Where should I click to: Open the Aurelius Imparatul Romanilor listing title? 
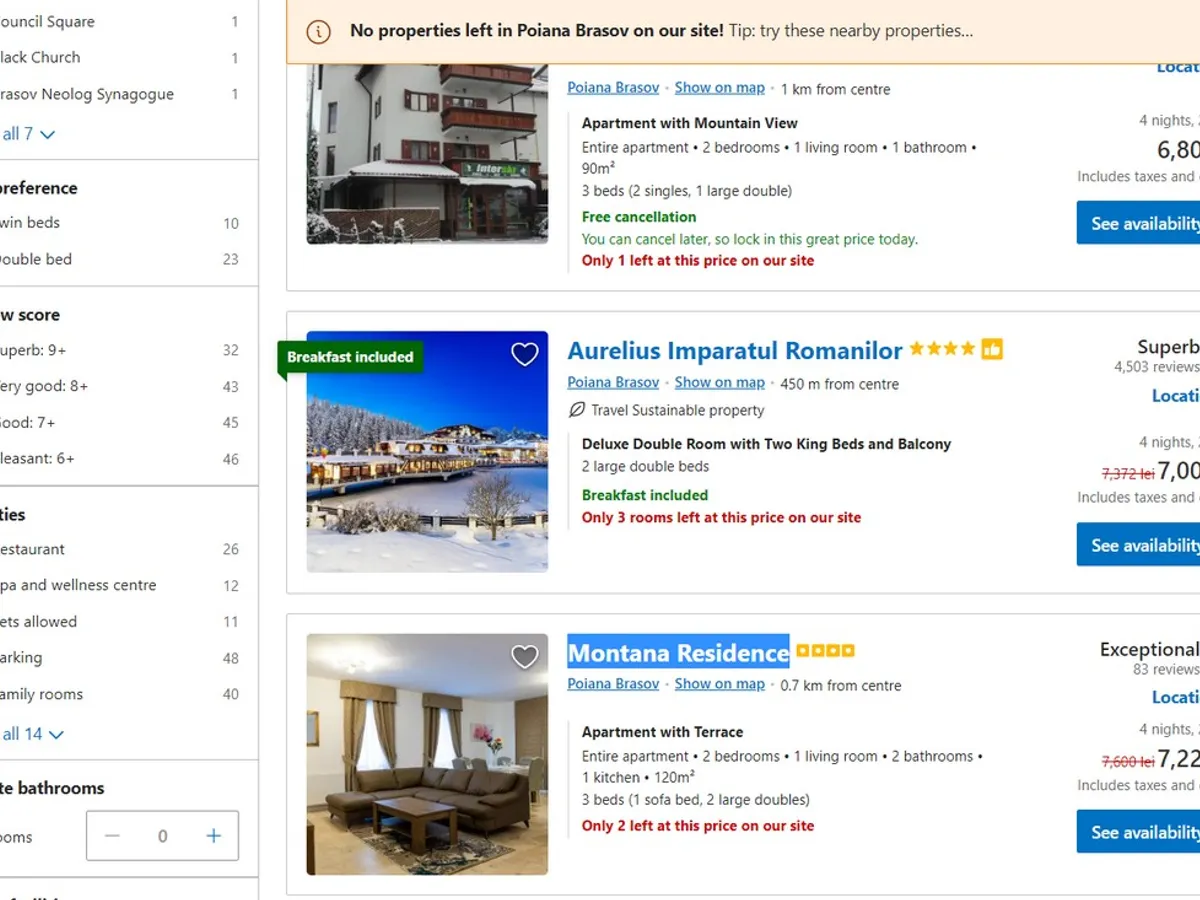click(735, 351)
